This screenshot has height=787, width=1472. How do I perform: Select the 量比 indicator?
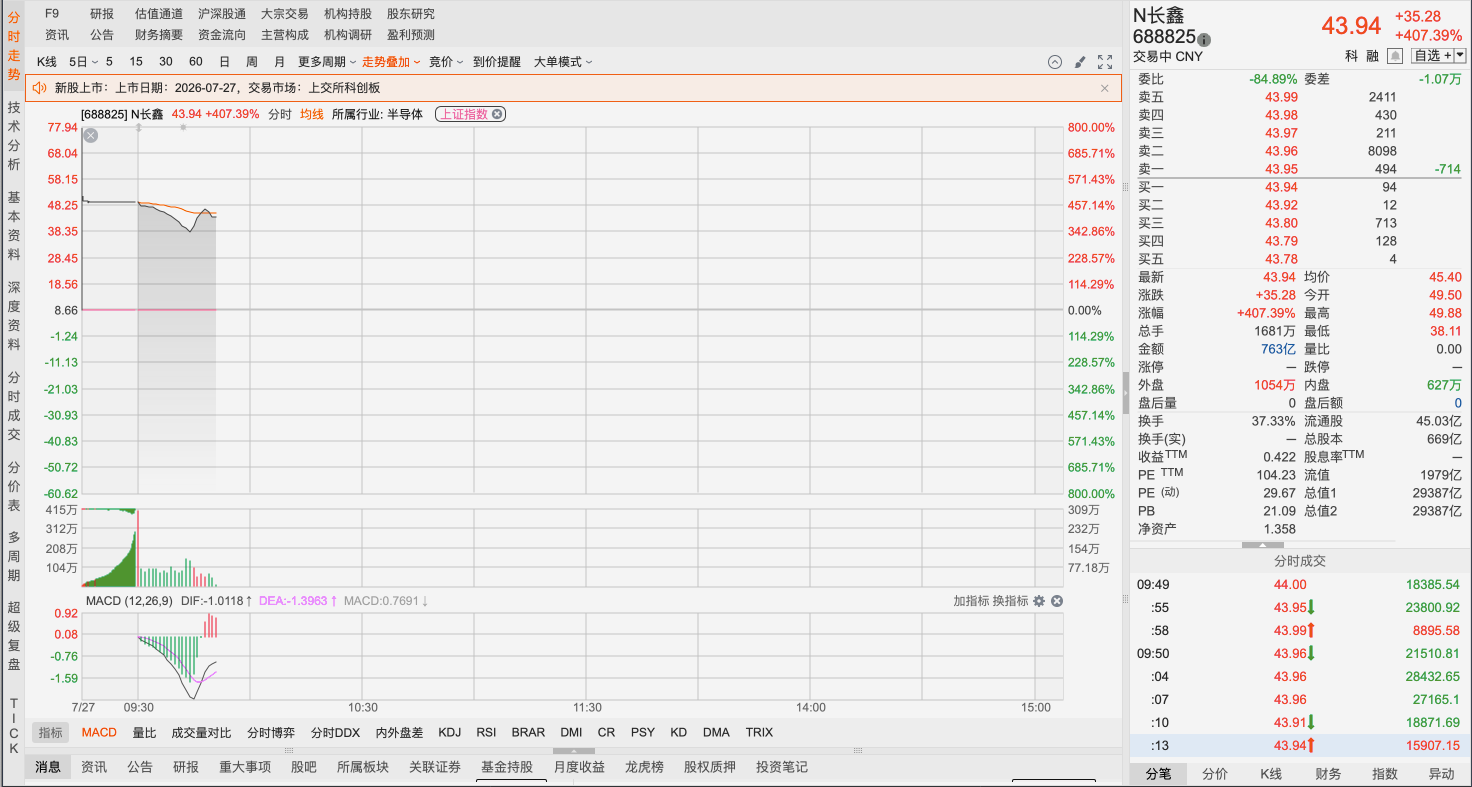coord(144,733)
